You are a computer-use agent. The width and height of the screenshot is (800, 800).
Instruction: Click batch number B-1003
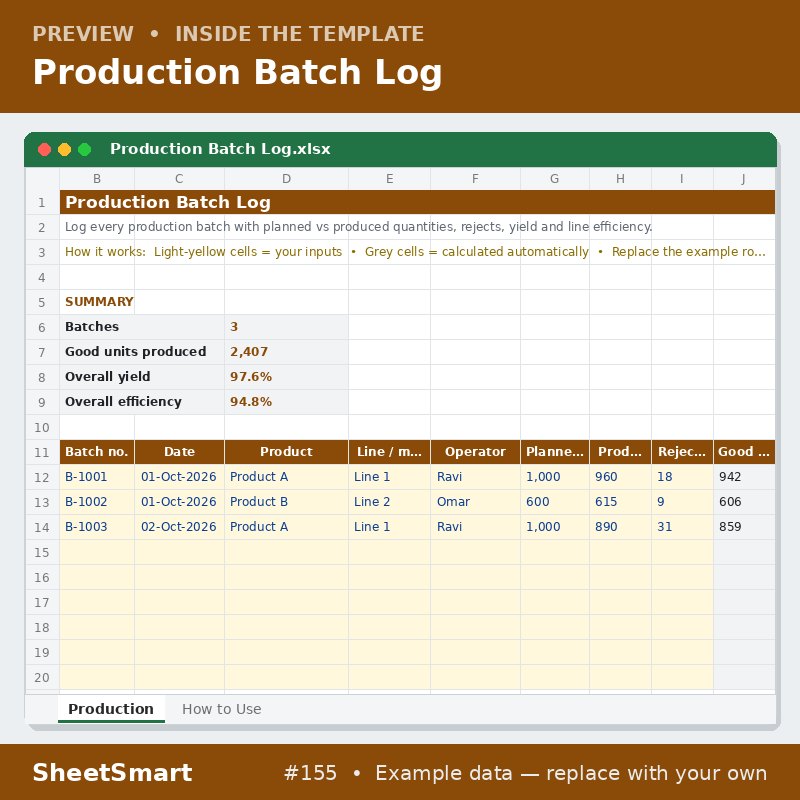tap(97, 527)
